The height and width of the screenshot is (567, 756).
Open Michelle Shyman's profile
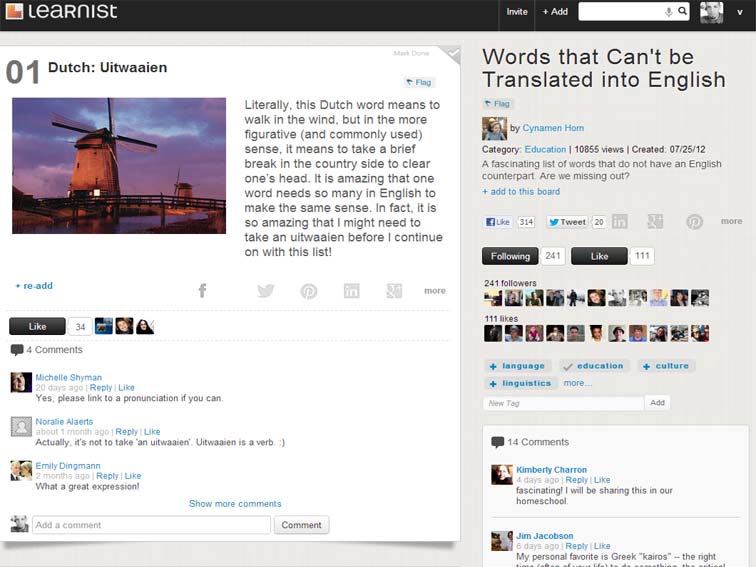coord(68,378)
